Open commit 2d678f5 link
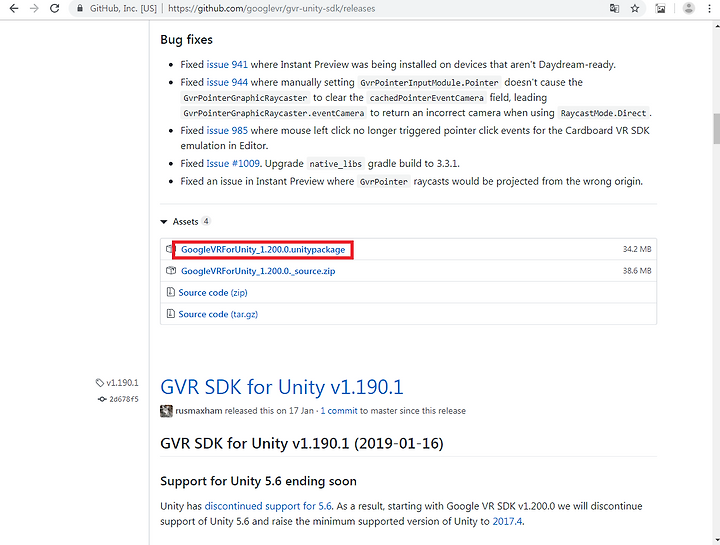 pyautogui.click(x=124, y=399)
